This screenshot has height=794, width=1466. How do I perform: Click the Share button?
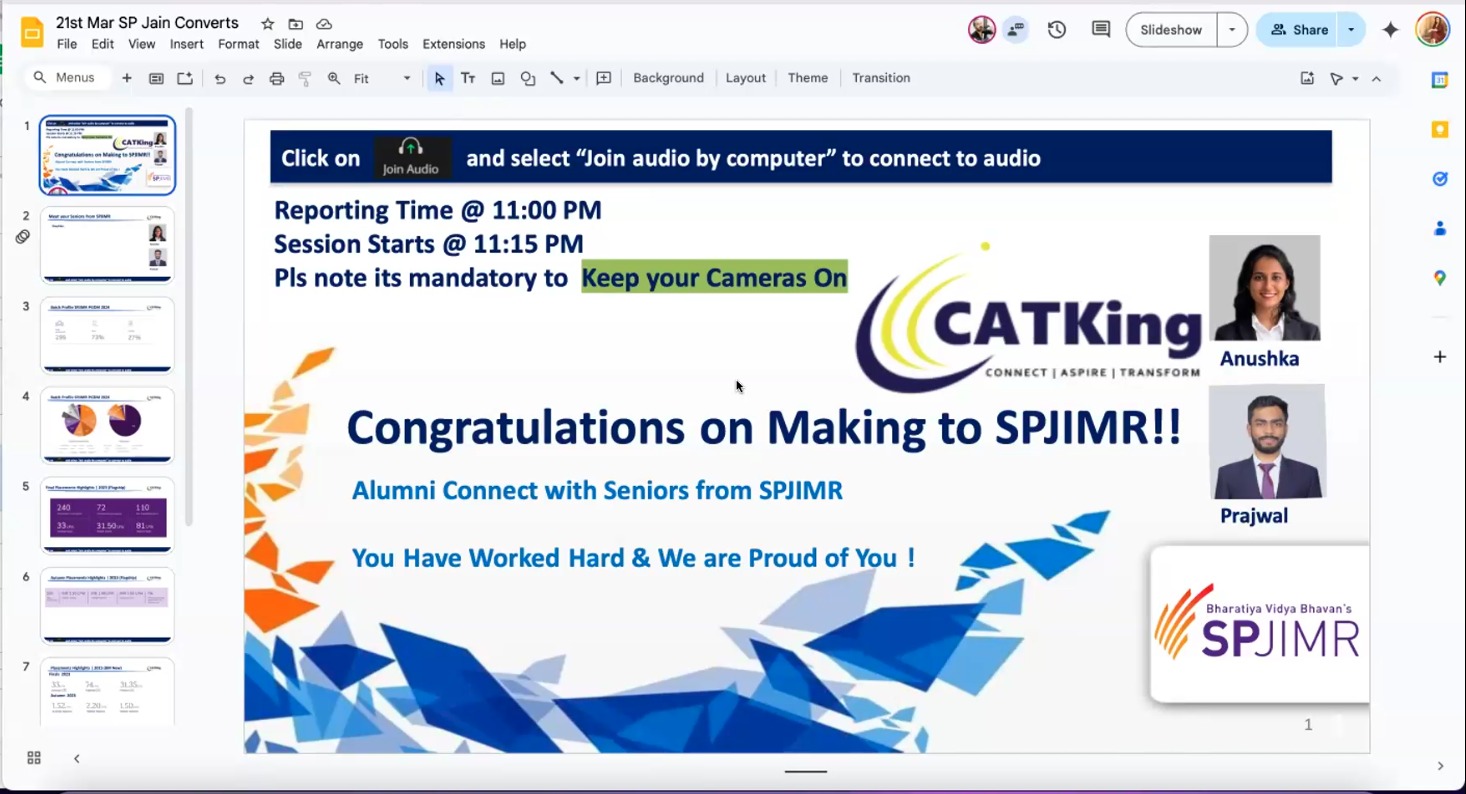pos(1299,30)
